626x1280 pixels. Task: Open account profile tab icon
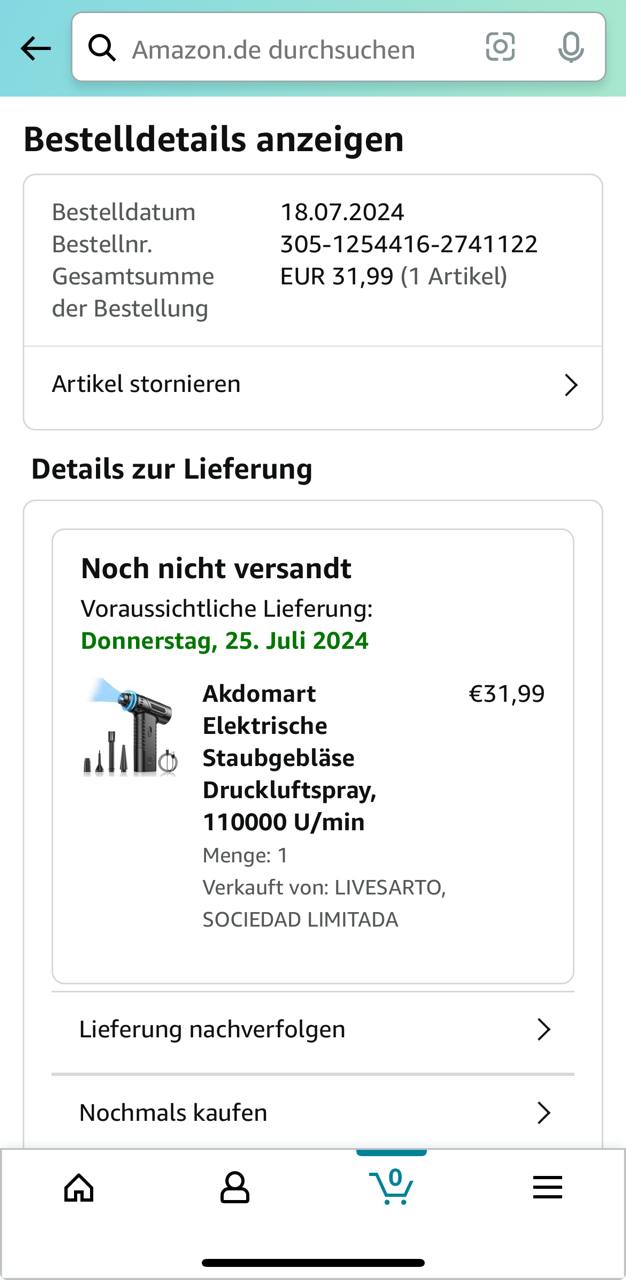234,1187
